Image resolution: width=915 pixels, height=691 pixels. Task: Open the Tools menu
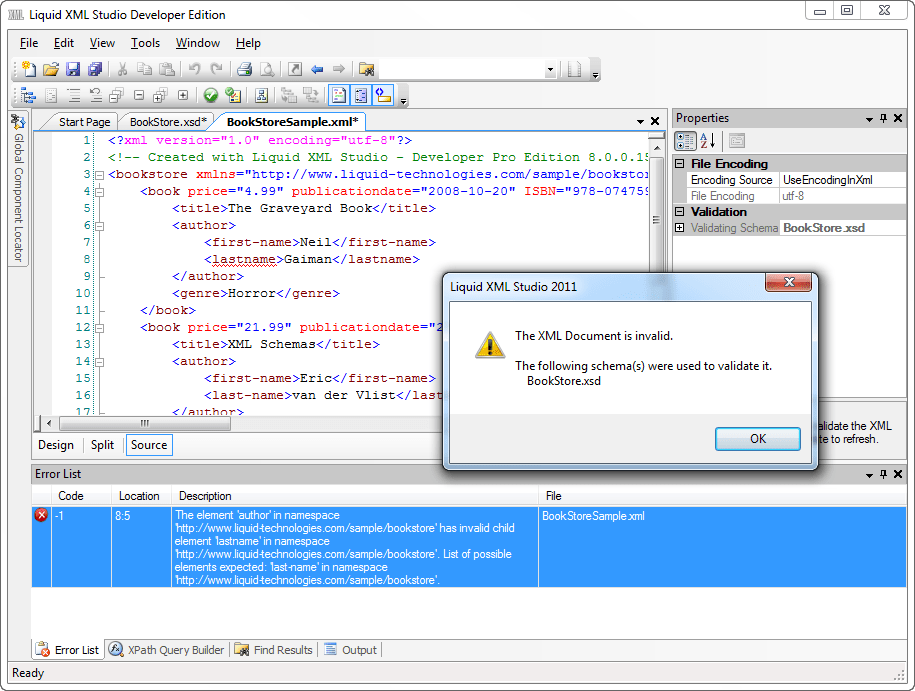[x=145, y=43]
